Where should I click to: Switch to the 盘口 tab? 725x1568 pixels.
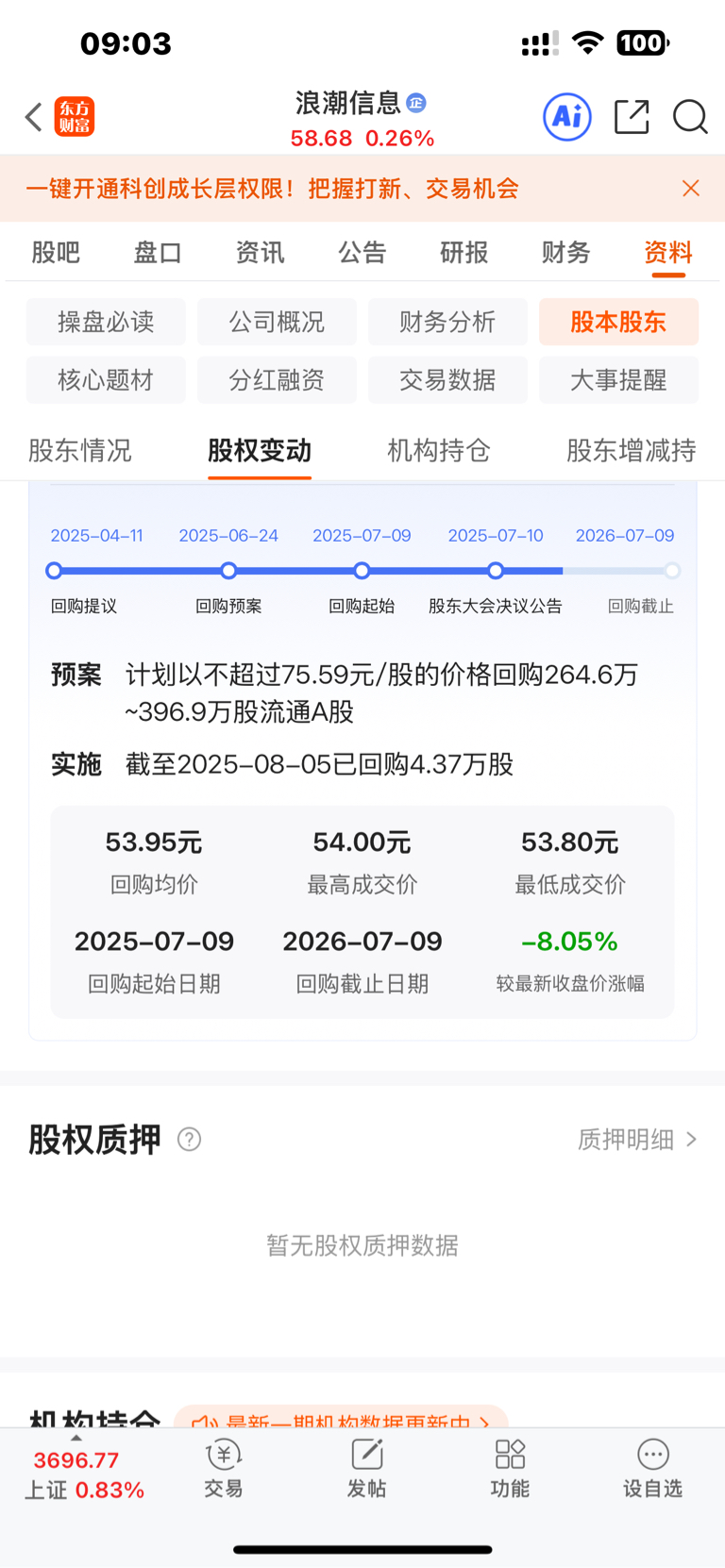[158, 252]
